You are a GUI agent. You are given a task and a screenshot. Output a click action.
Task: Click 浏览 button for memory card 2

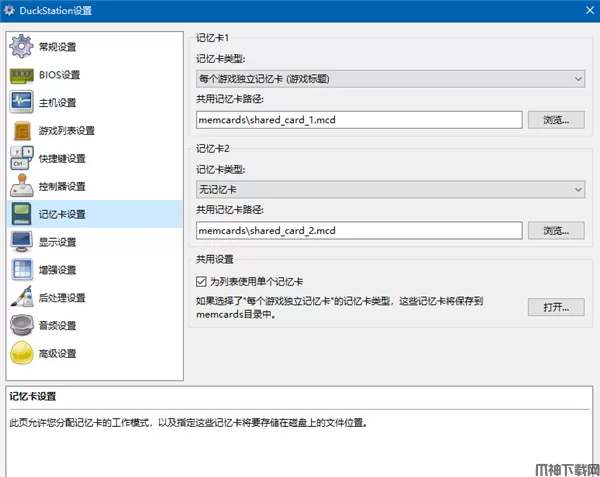556,230
